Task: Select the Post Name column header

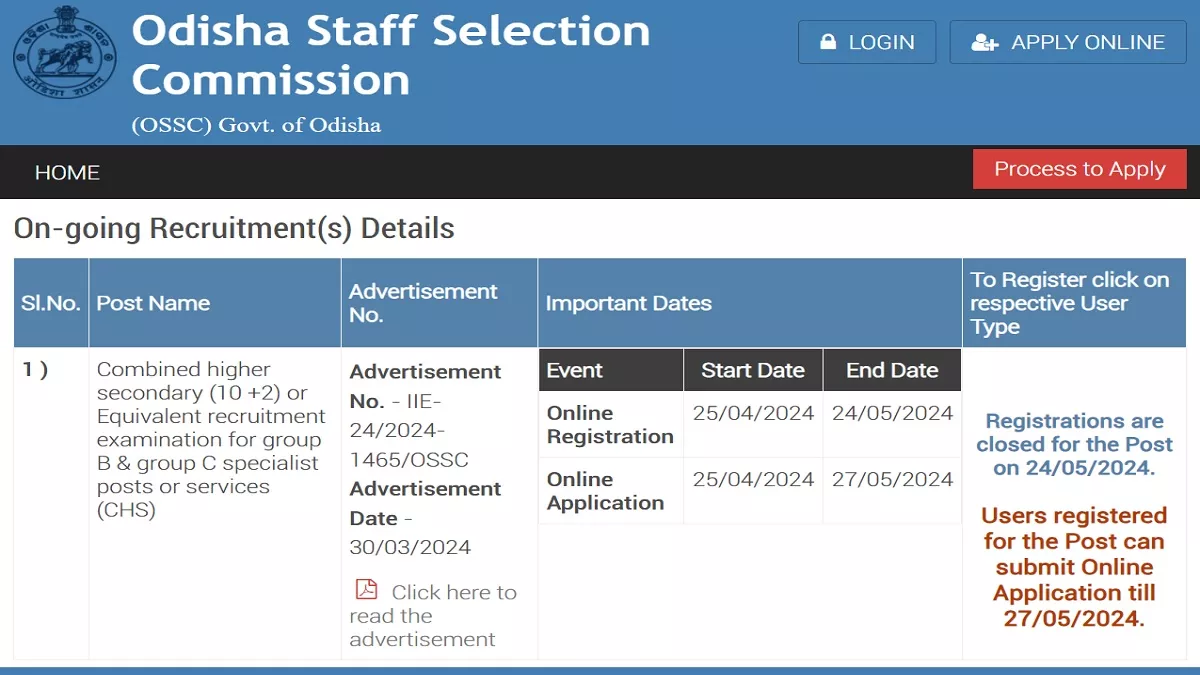Action: (153, 303)
